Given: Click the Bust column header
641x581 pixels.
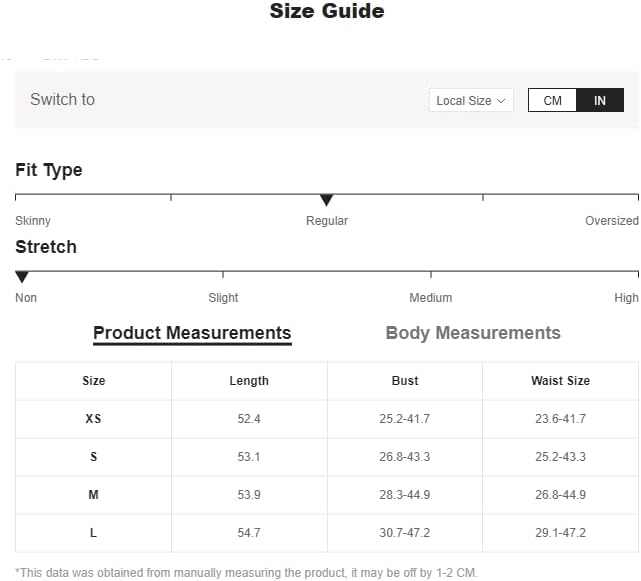Looking at the screenshot, I should [405, 381].
